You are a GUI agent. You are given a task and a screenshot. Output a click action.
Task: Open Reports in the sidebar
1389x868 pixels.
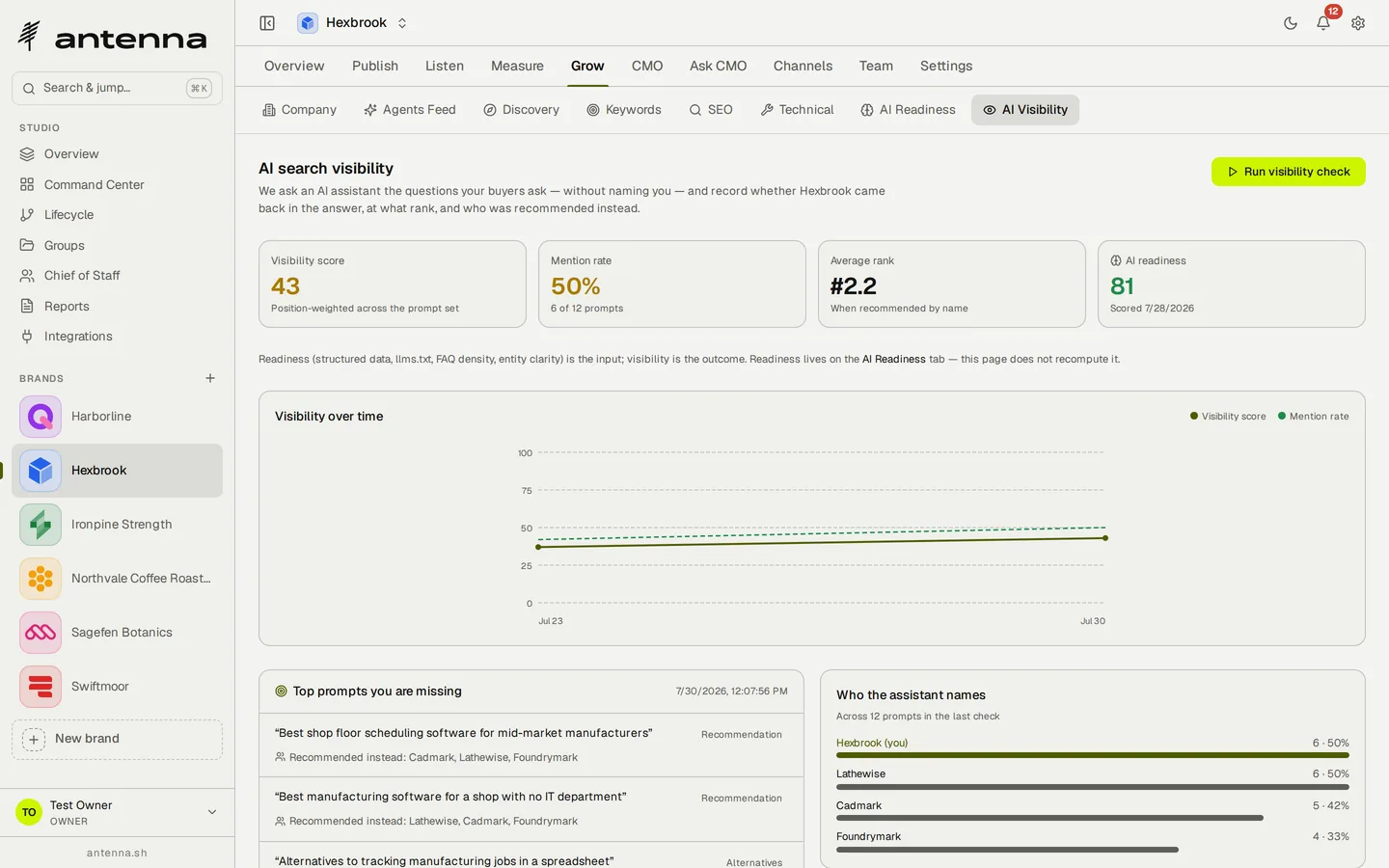coord(117,306)
